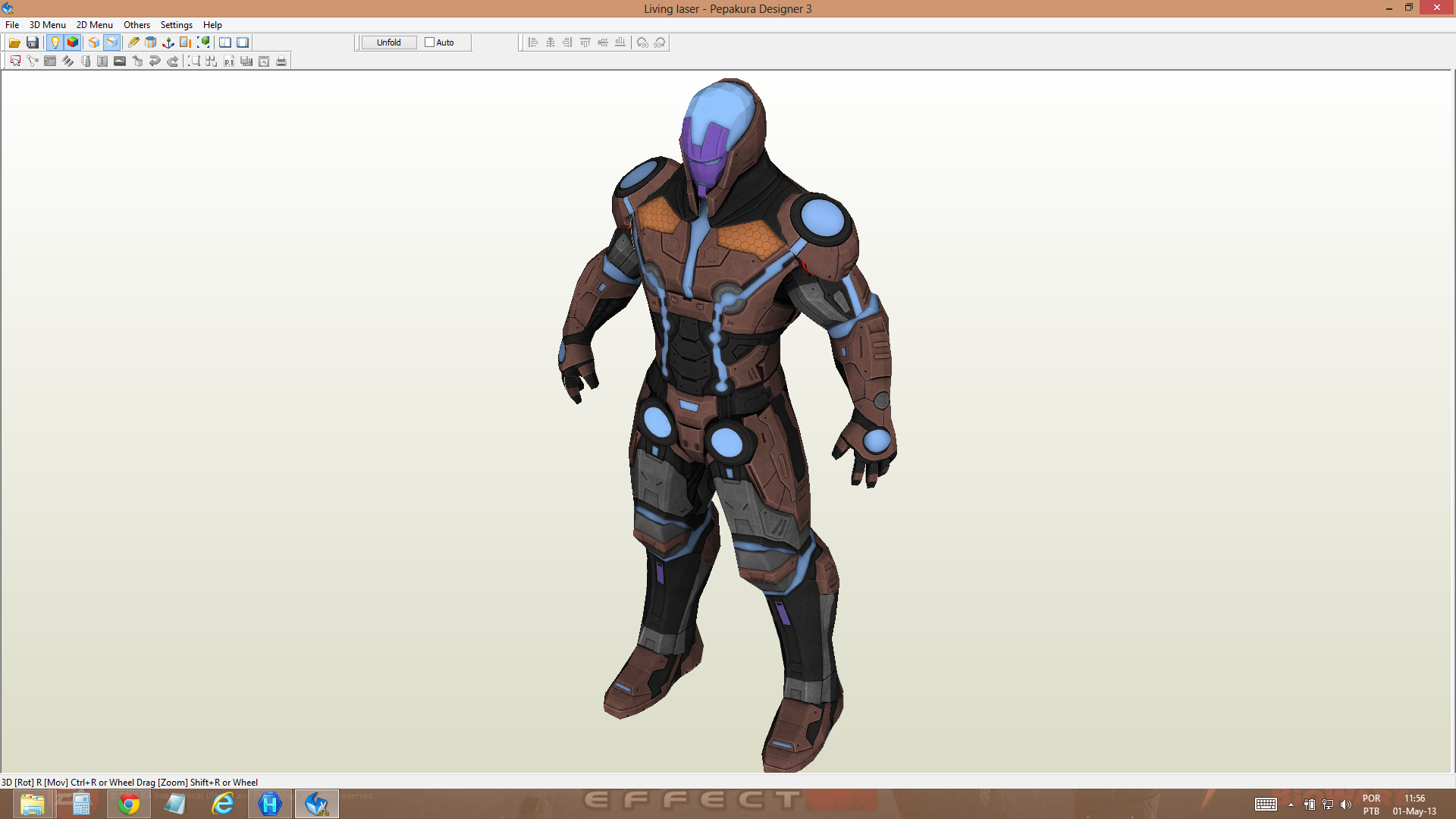Click the touch keyboard tray icon
This screenshot has width=1456, height=819.
click(x=1266, y=805)
